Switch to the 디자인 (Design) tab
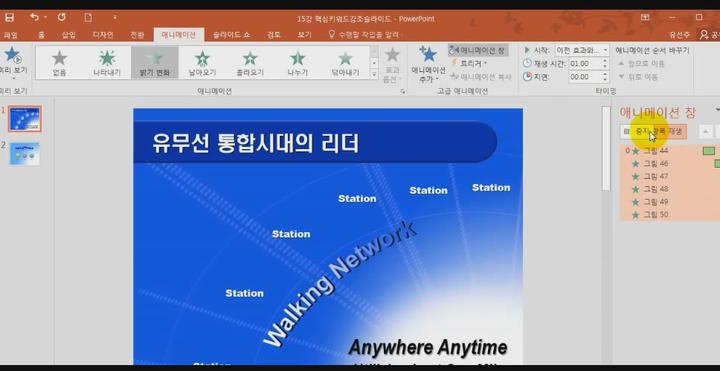The height and width of the screenshot is (371, 720). pos(103,34)
